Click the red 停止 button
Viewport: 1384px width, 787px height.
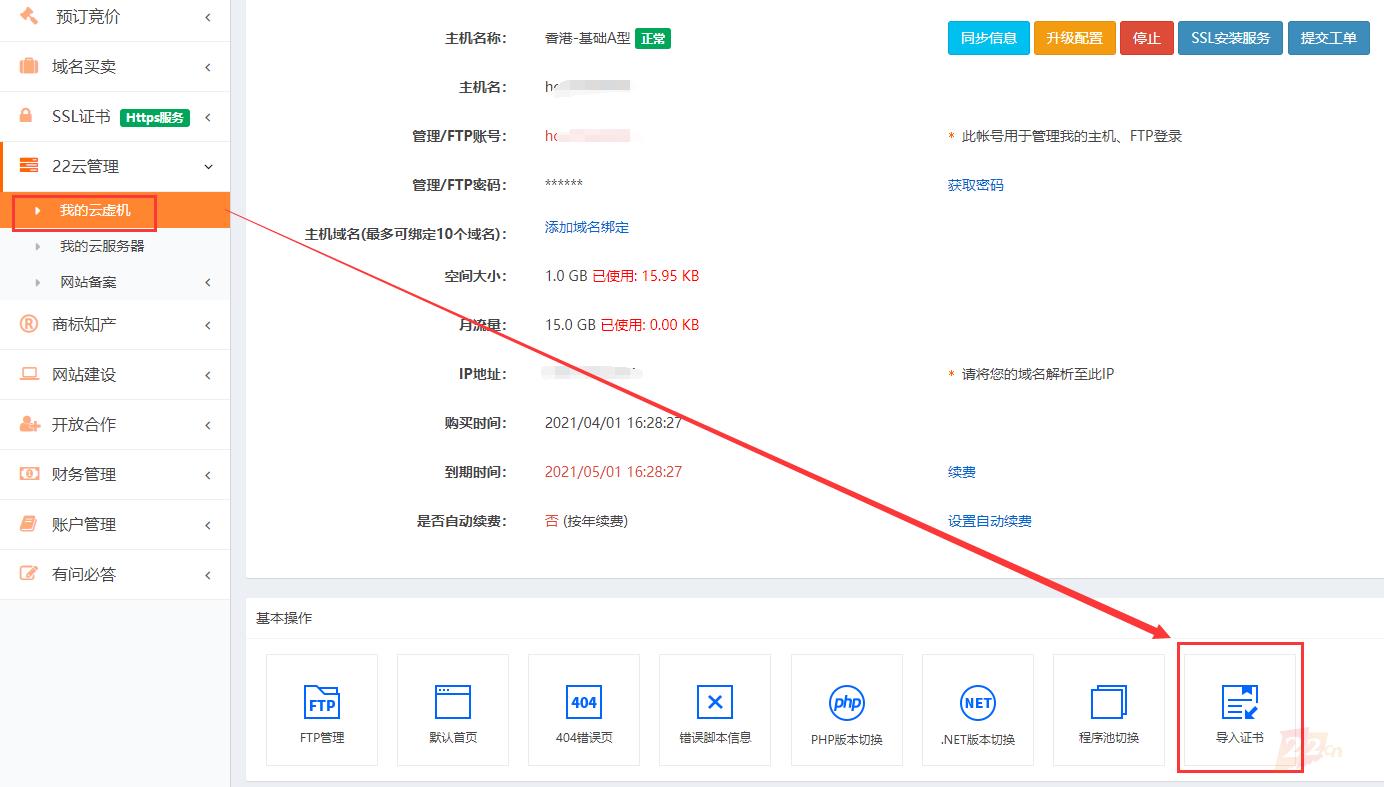(1147, 38)
